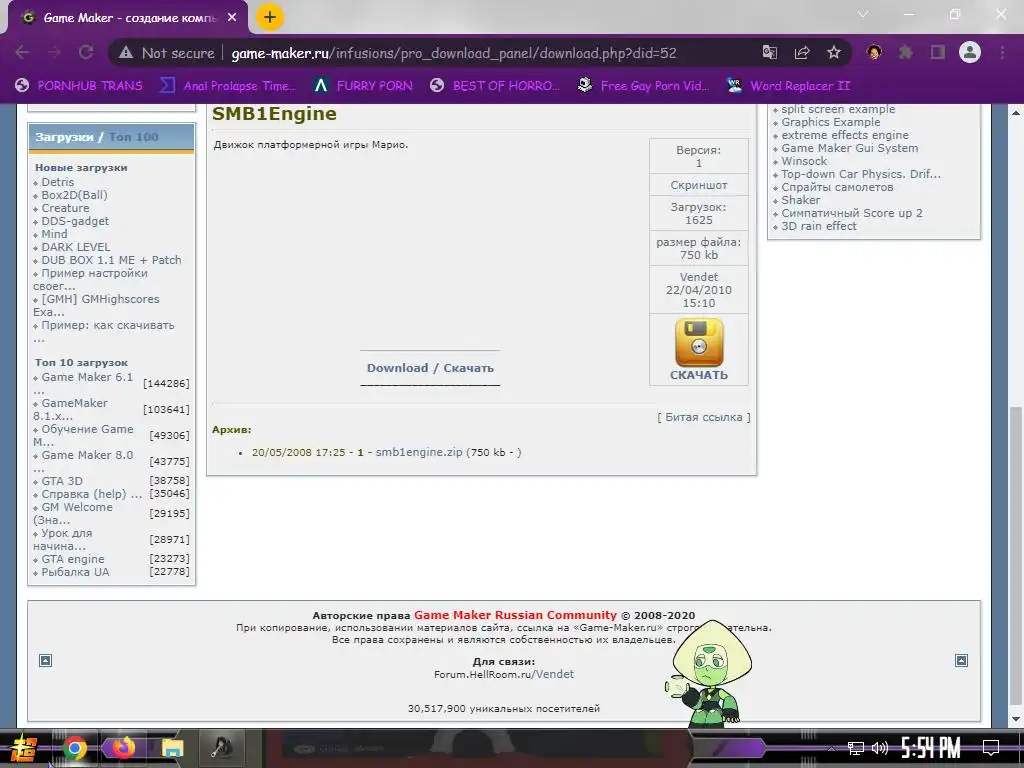Screen dimensions: 1024x768
Task: Click the floppy disk СКАЧАТЬ icon
Action: tap(699, 342)
